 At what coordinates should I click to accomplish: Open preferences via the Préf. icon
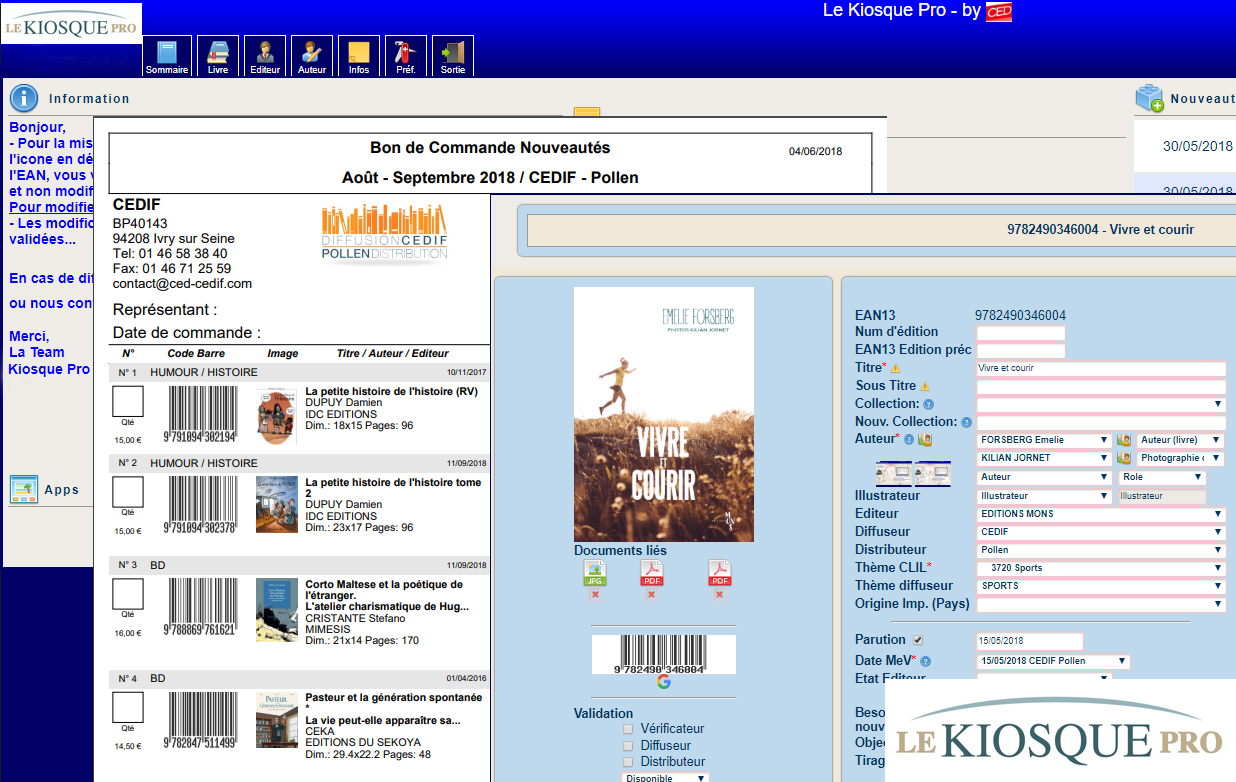(406, 56)
